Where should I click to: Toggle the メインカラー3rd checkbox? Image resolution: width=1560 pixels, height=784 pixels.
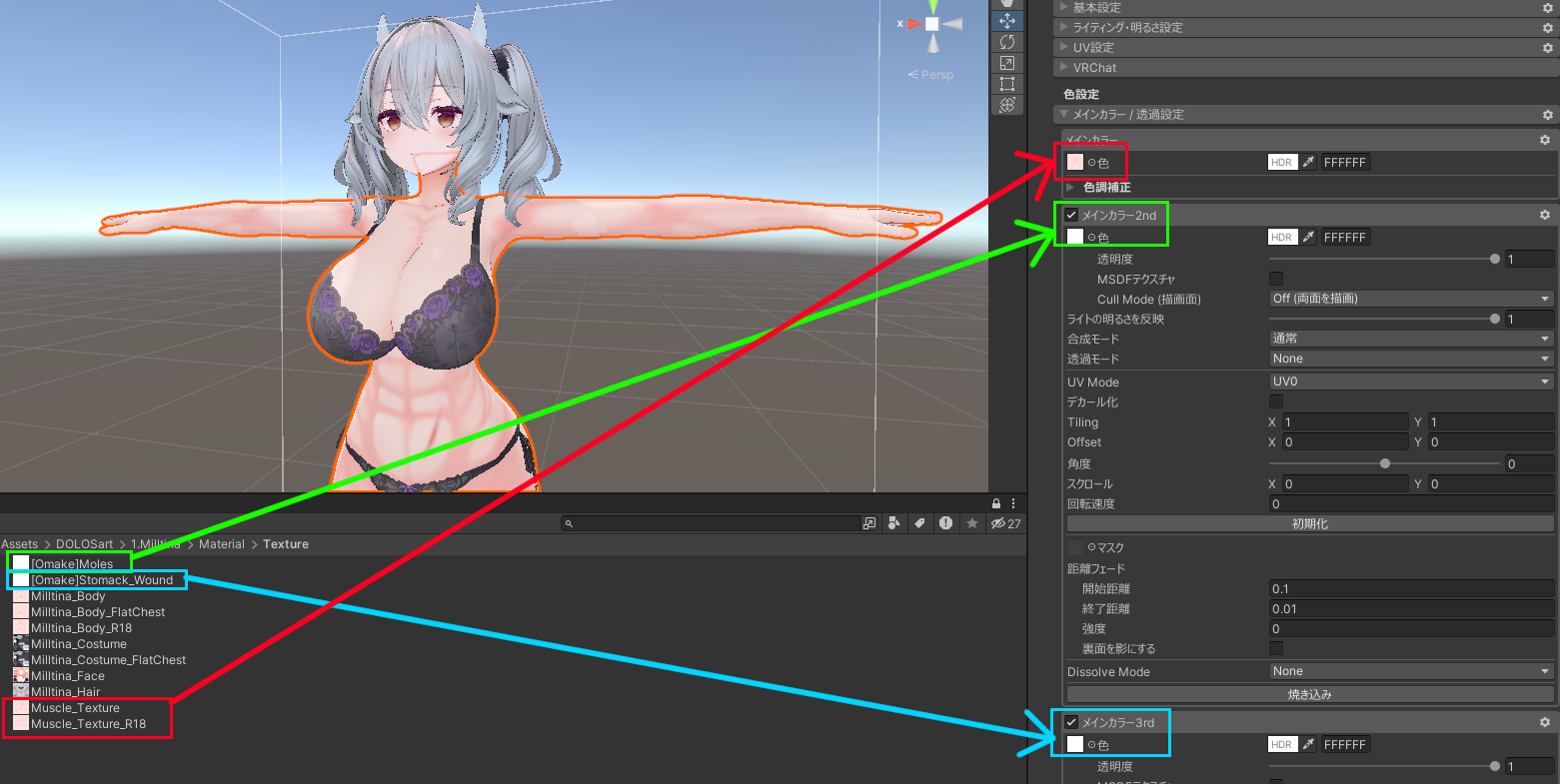(1071, 722)
